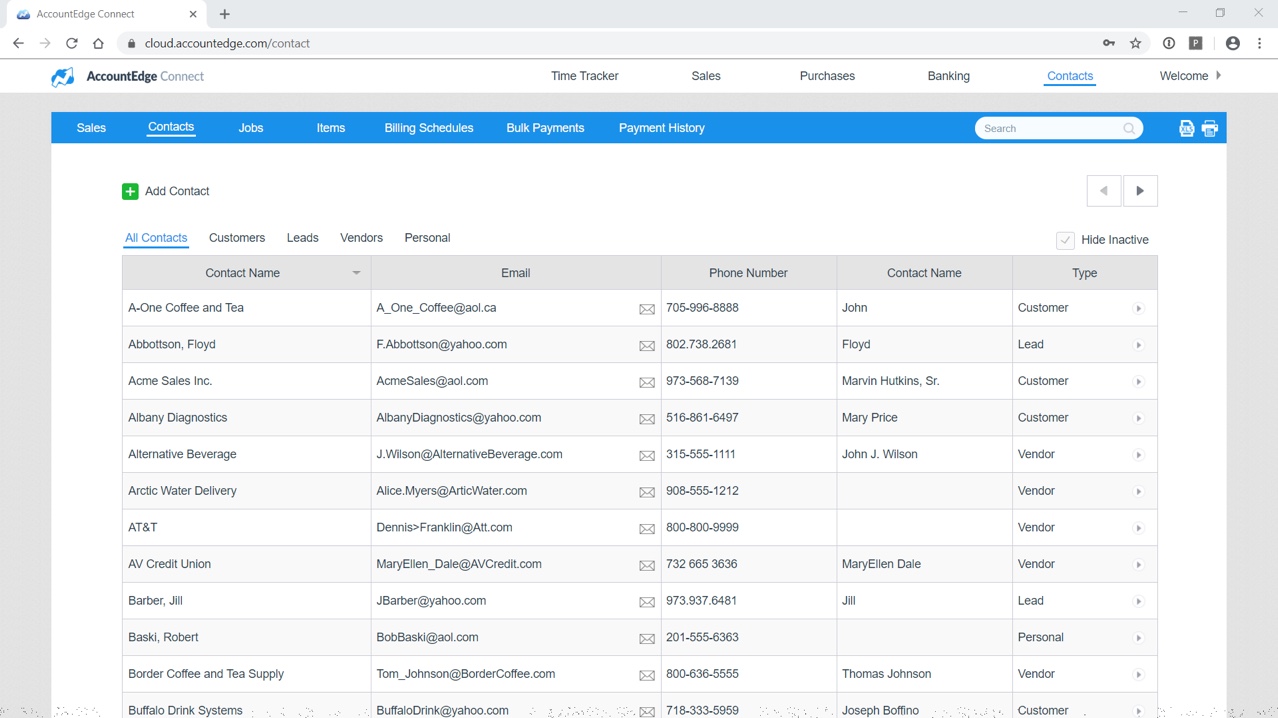Viewport: 1278px width, 718px height.
Task: Open Banking in the top menu
Action: click(948, 76)
